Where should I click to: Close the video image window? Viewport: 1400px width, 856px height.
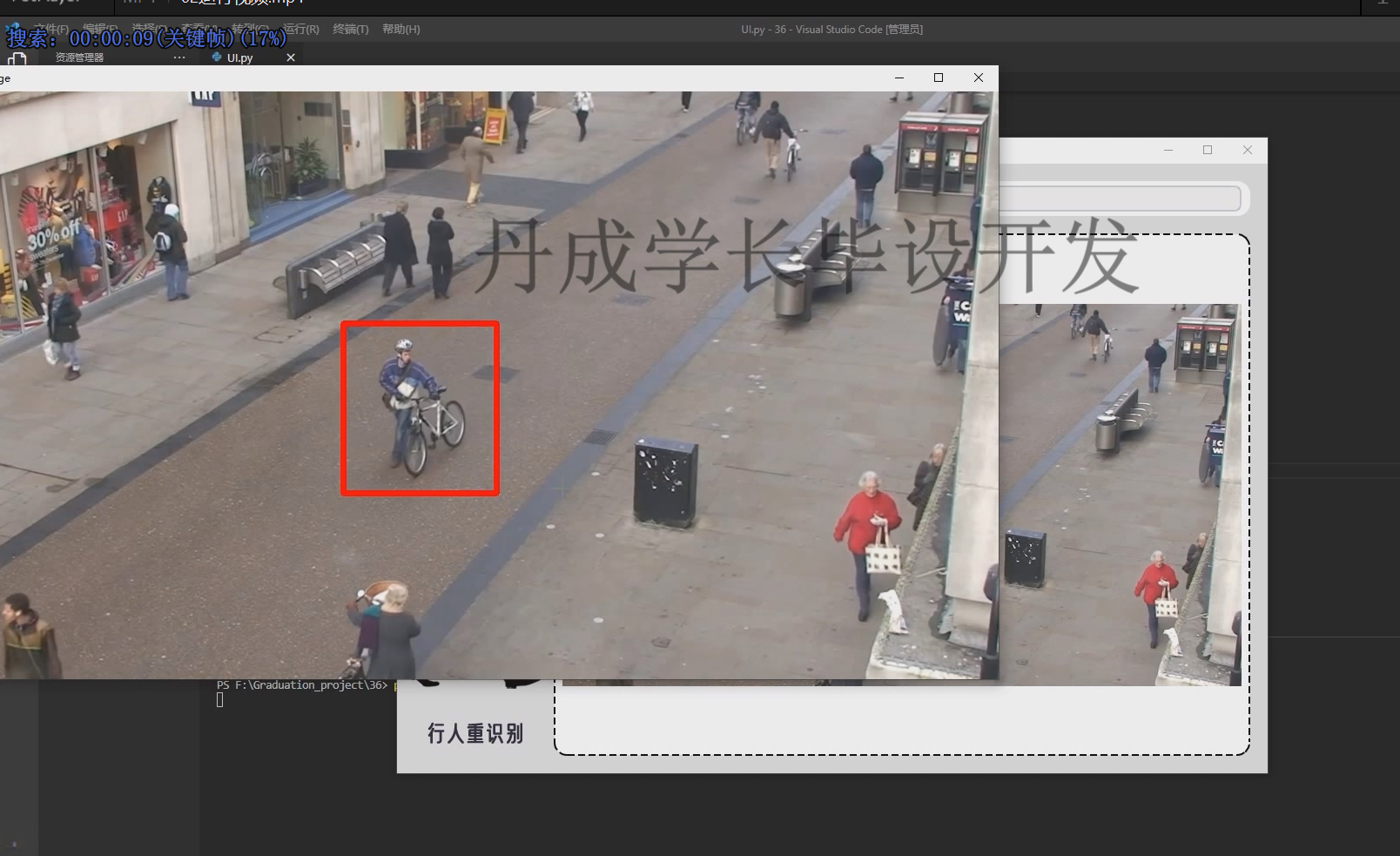[979, 78]
